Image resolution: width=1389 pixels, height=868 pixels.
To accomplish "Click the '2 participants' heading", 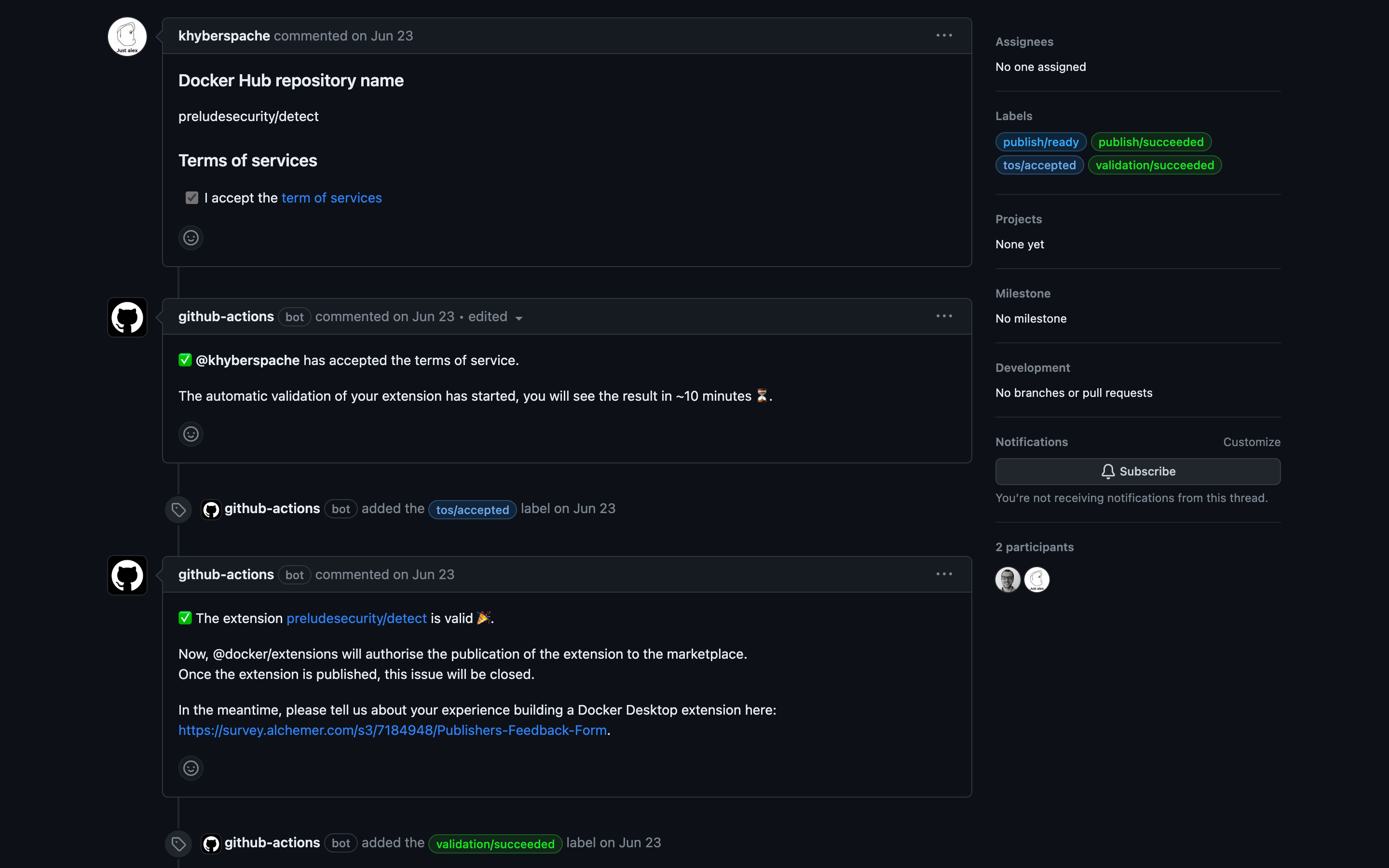I will (1035, 547).
